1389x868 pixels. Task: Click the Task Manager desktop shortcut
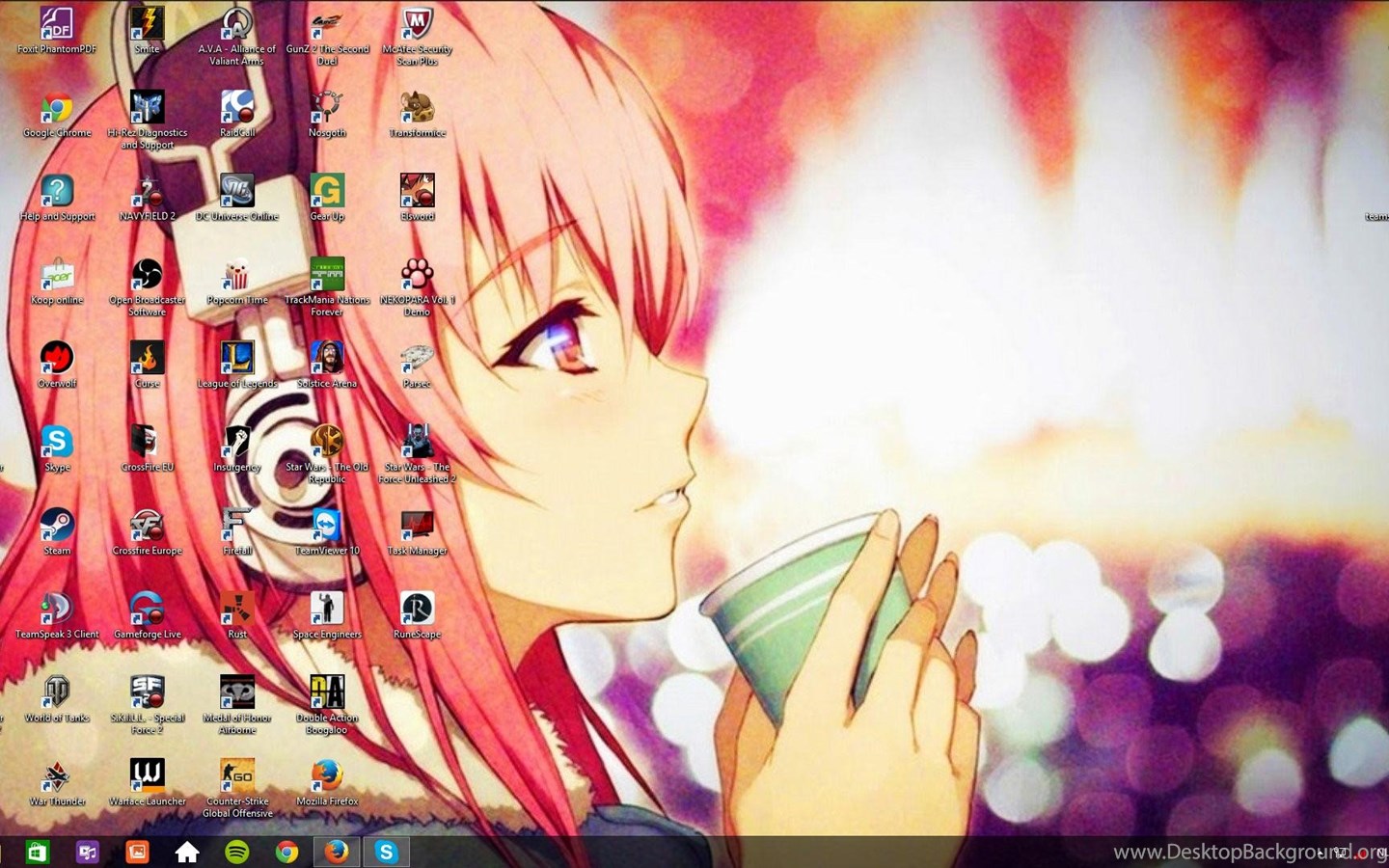coord(417,527)
